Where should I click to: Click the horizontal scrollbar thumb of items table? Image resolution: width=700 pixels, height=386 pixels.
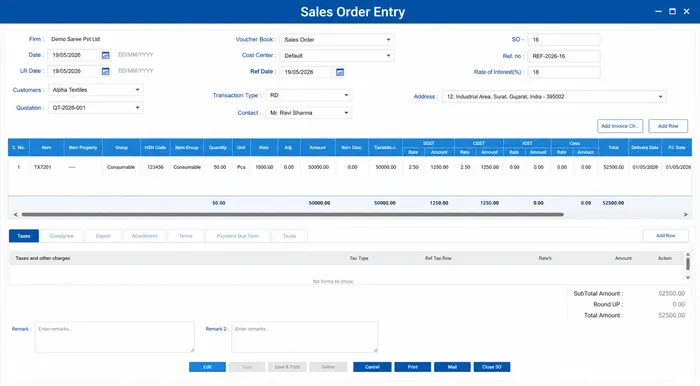292,215
